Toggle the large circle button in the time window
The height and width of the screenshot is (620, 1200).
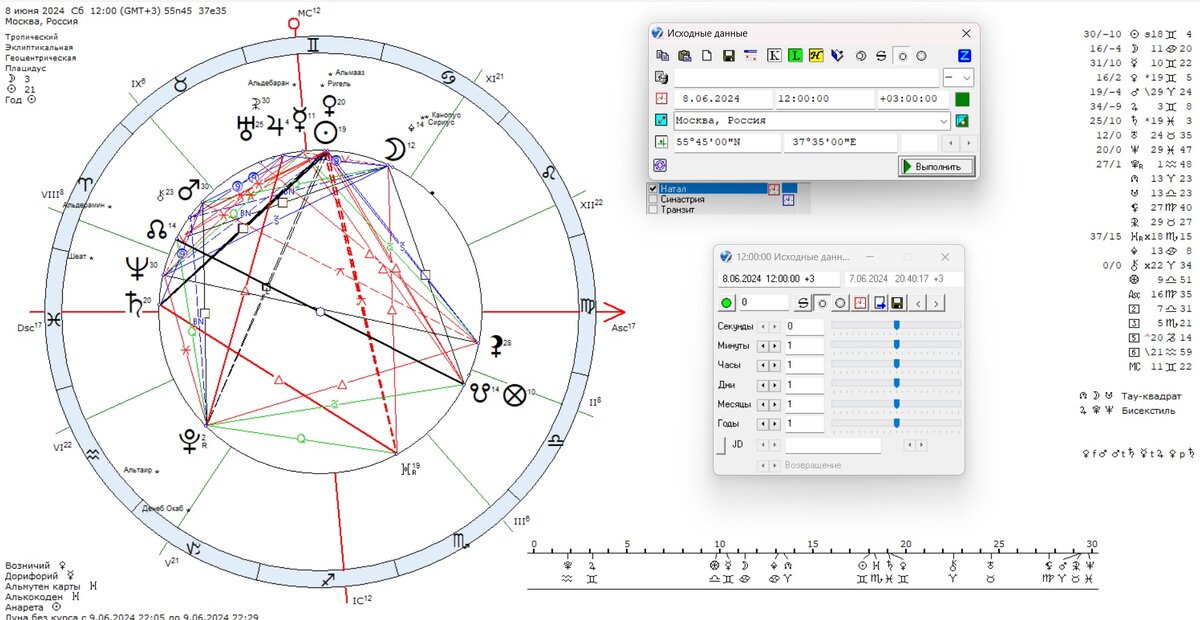pyautogui.click(x=840, y=302)
